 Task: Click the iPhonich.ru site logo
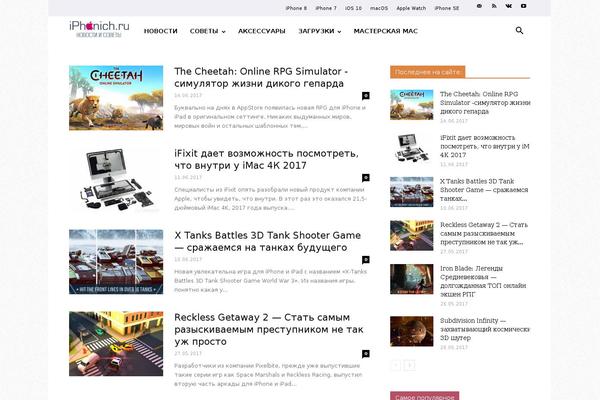pyautogui.click(x=99, y=29)
